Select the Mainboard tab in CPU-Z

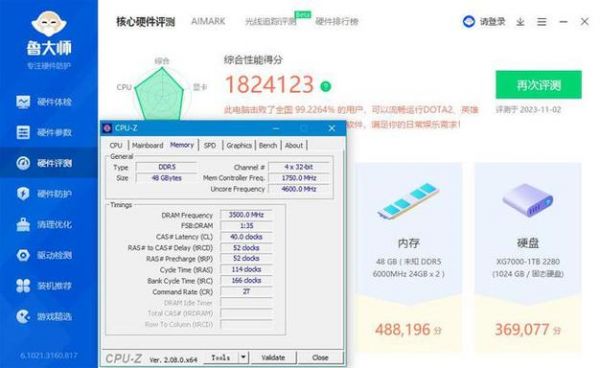point(147,145)
